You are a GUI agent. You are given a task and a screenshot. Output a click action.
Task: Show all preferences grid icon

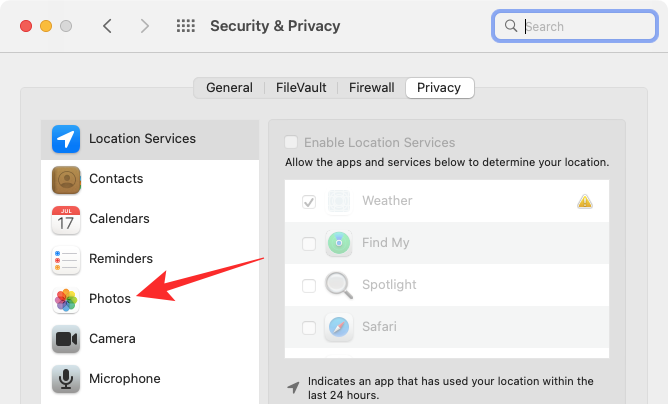(x=185, y=26)
